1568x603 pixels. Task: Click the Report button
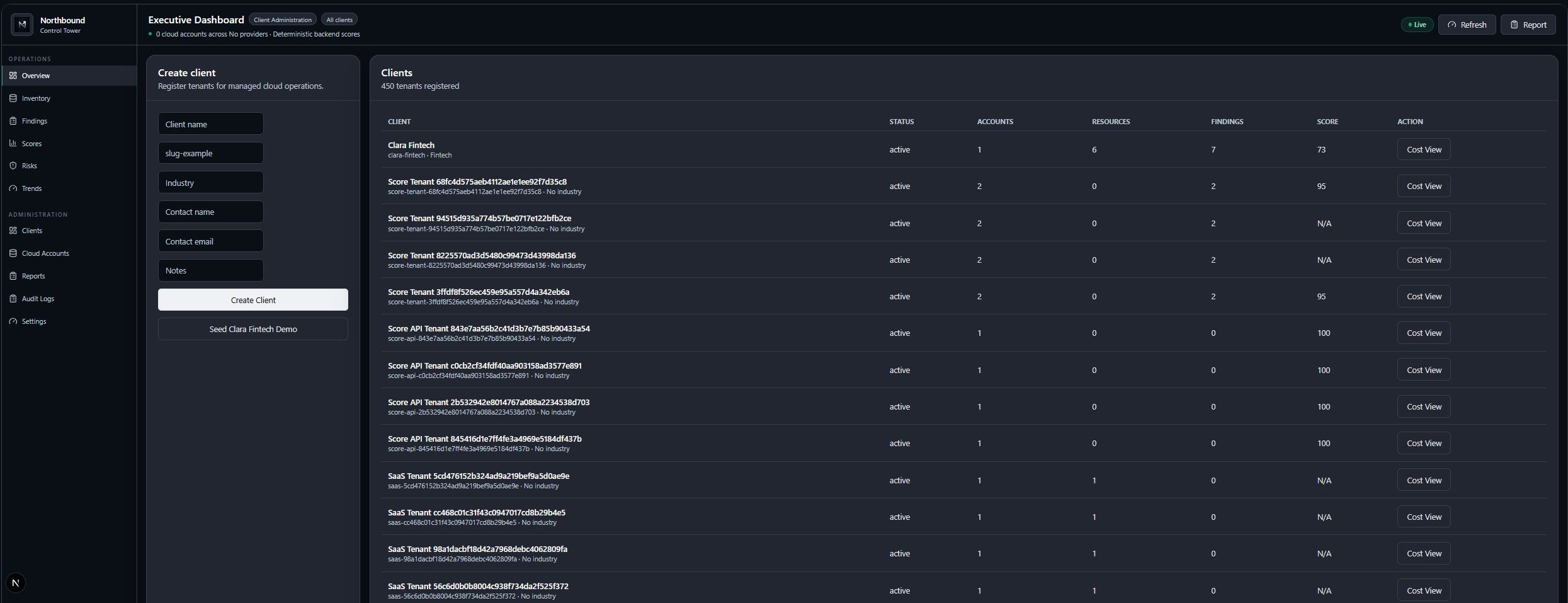(1528, 25)
